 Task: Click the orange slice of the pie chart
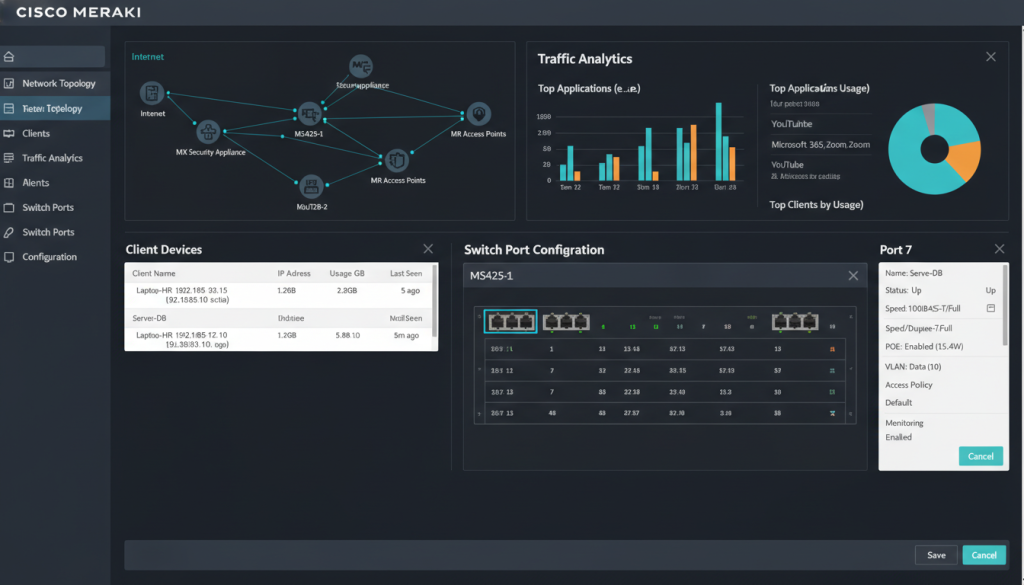coord(967,160)
